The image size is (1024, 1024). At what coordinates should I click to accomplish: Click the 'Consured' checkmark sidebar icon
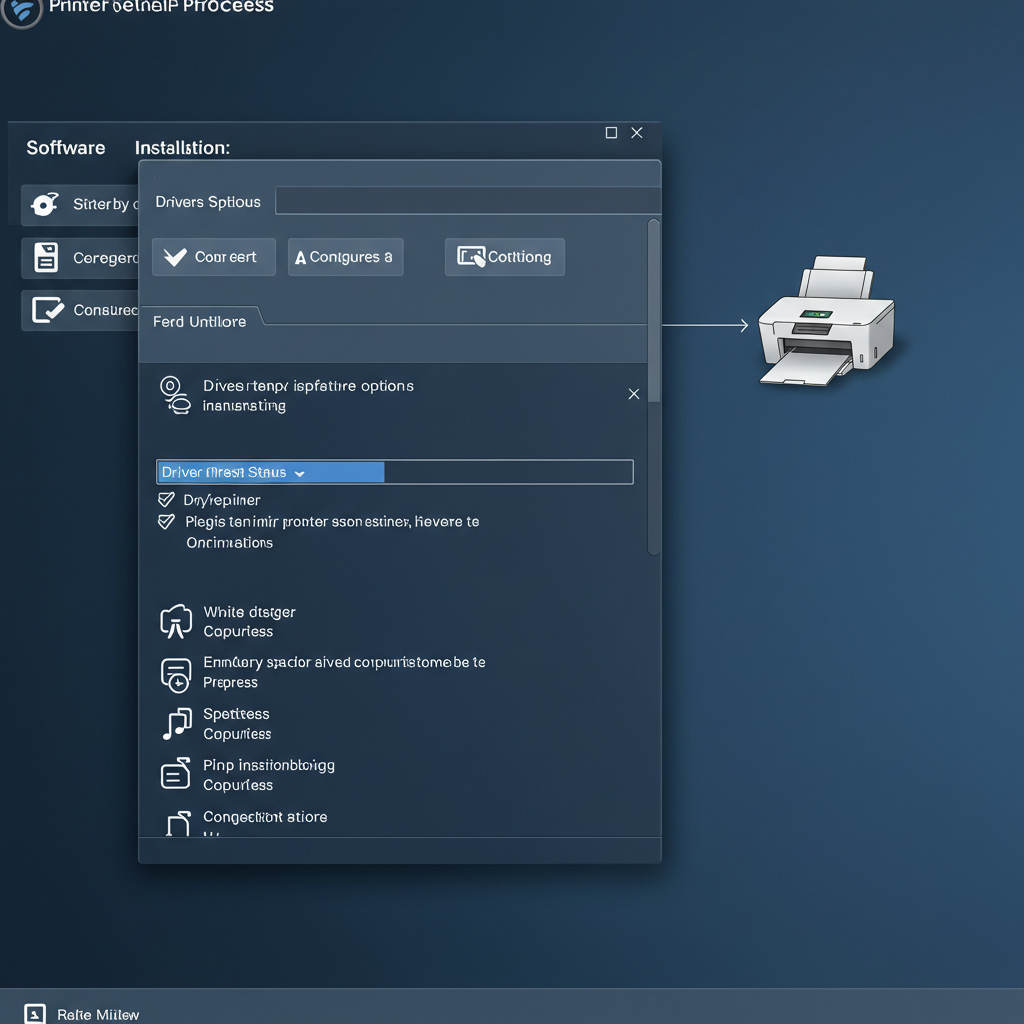pyautogui.click(x=48, y=310)
